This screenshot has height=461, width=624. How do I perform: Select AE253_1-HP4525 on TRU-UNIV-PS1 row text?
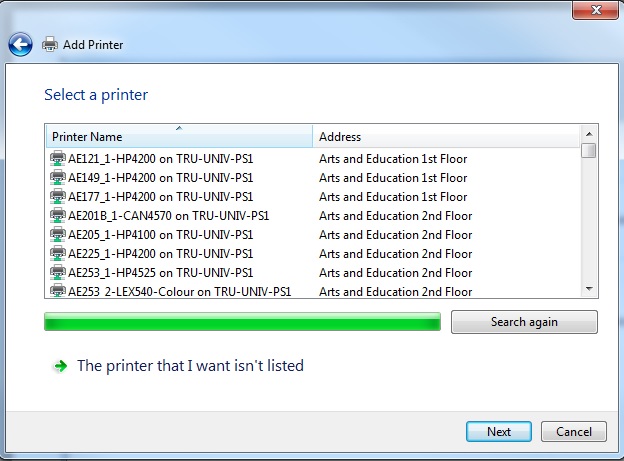160,273
